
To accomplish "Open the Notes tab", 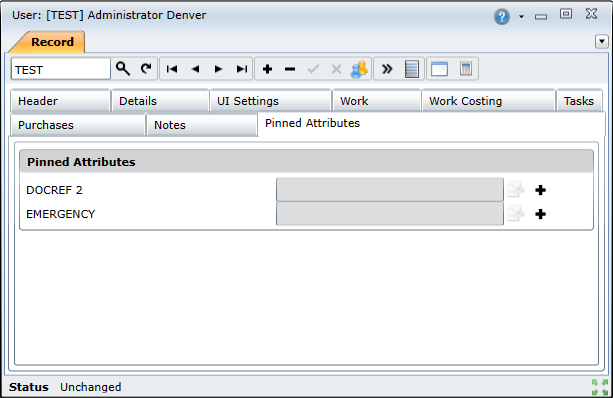I will [201, 125].
